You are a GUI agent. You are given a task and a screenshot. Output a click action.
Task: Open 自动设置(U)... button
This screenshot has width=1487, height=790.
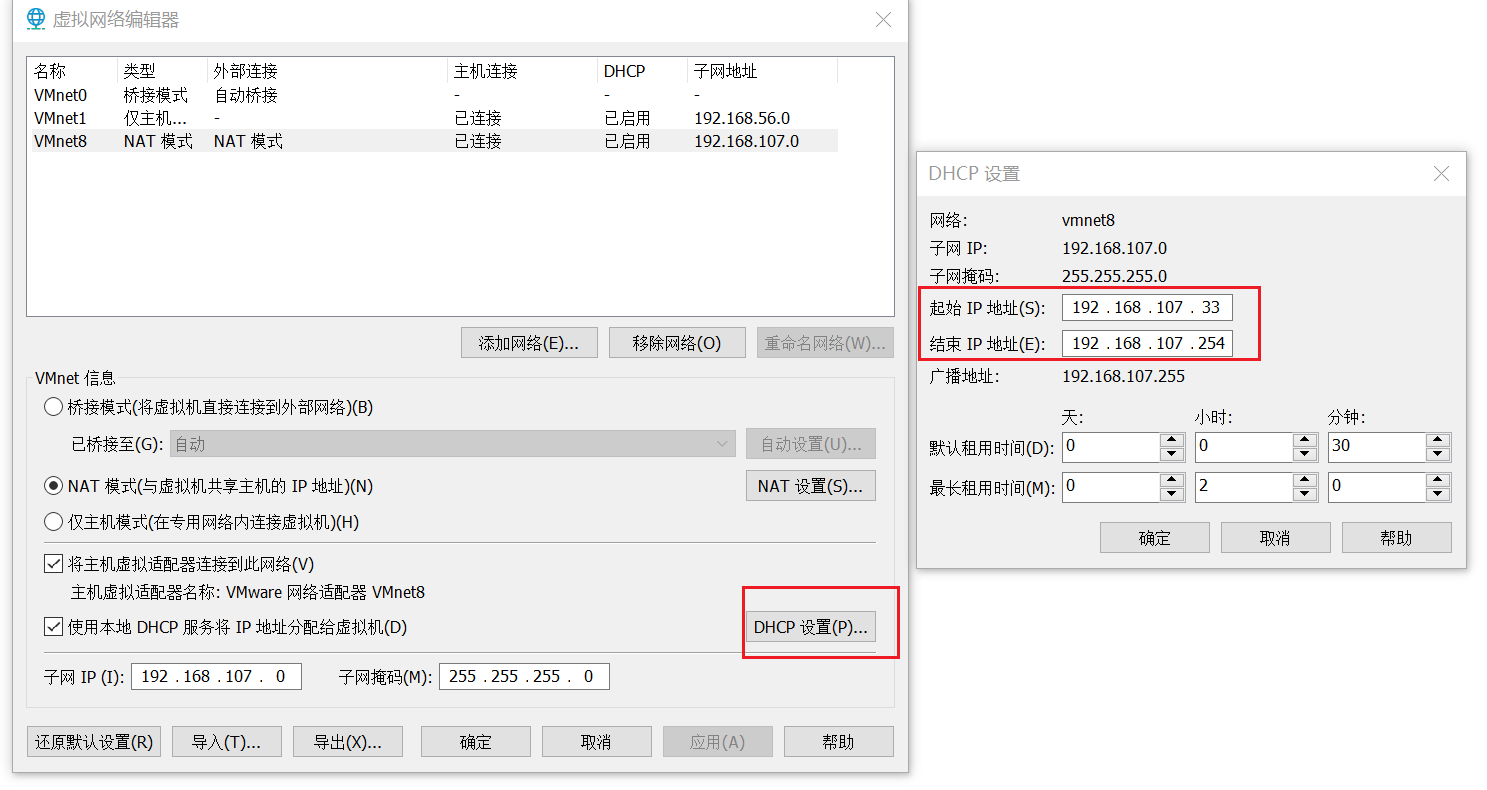pyautogui.click(x=811, y=444)
